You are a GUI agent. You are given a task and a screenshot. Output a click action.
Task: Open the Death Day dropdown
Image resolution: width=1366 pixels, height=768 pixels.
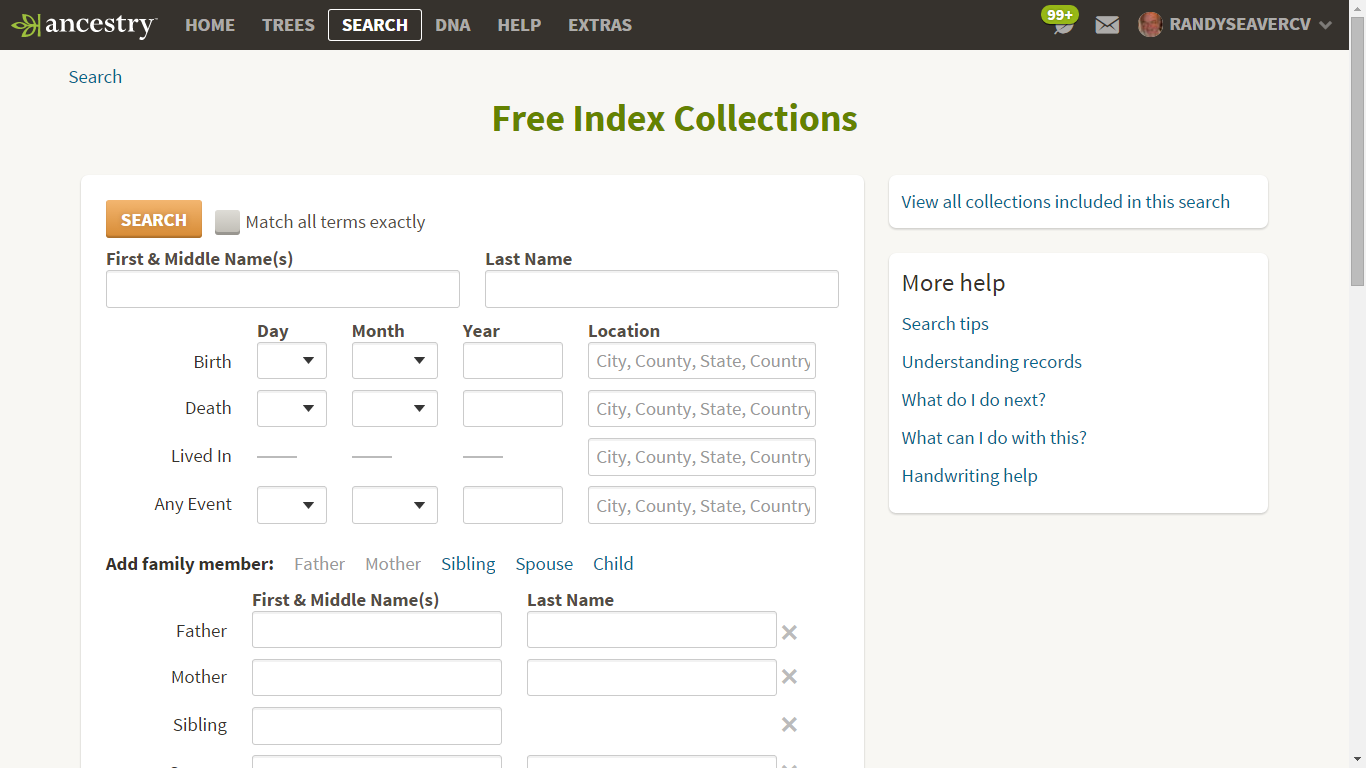coord(291,408)
